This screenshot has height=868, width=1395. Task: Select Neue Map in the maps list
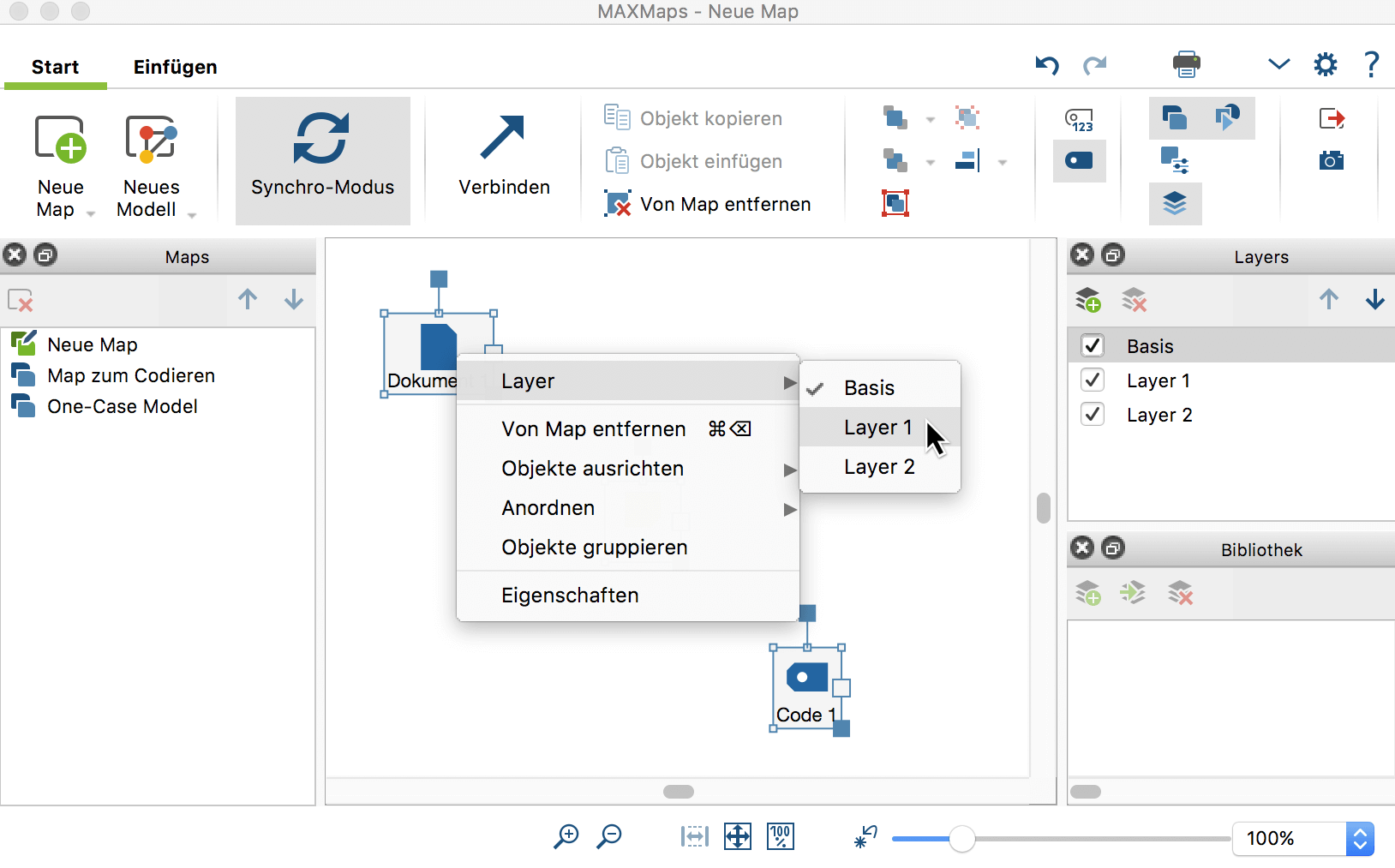[x=159, y=344]
